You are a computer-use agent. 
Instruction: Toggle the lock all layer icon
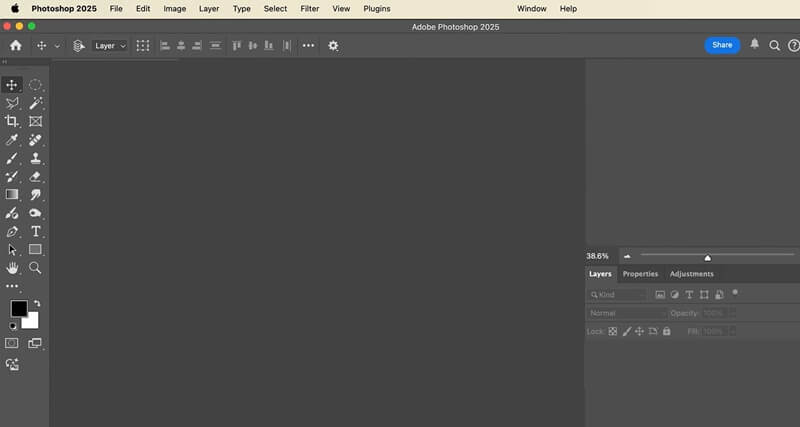click(666, 331)
